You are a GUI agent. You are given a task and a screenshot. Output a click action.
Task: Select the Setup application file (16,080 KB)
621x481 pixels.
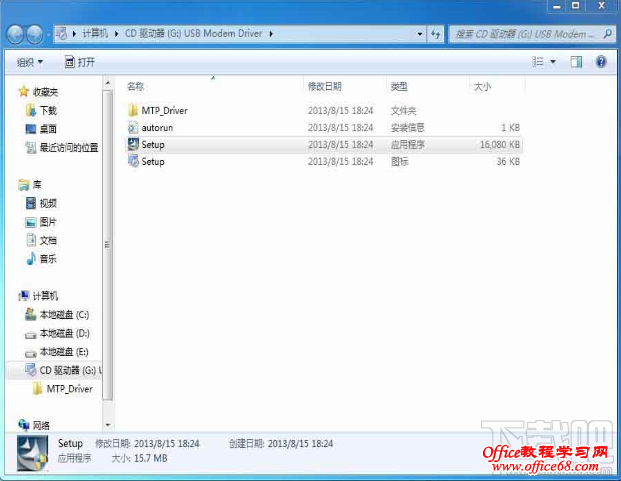[x=324, y=144]
